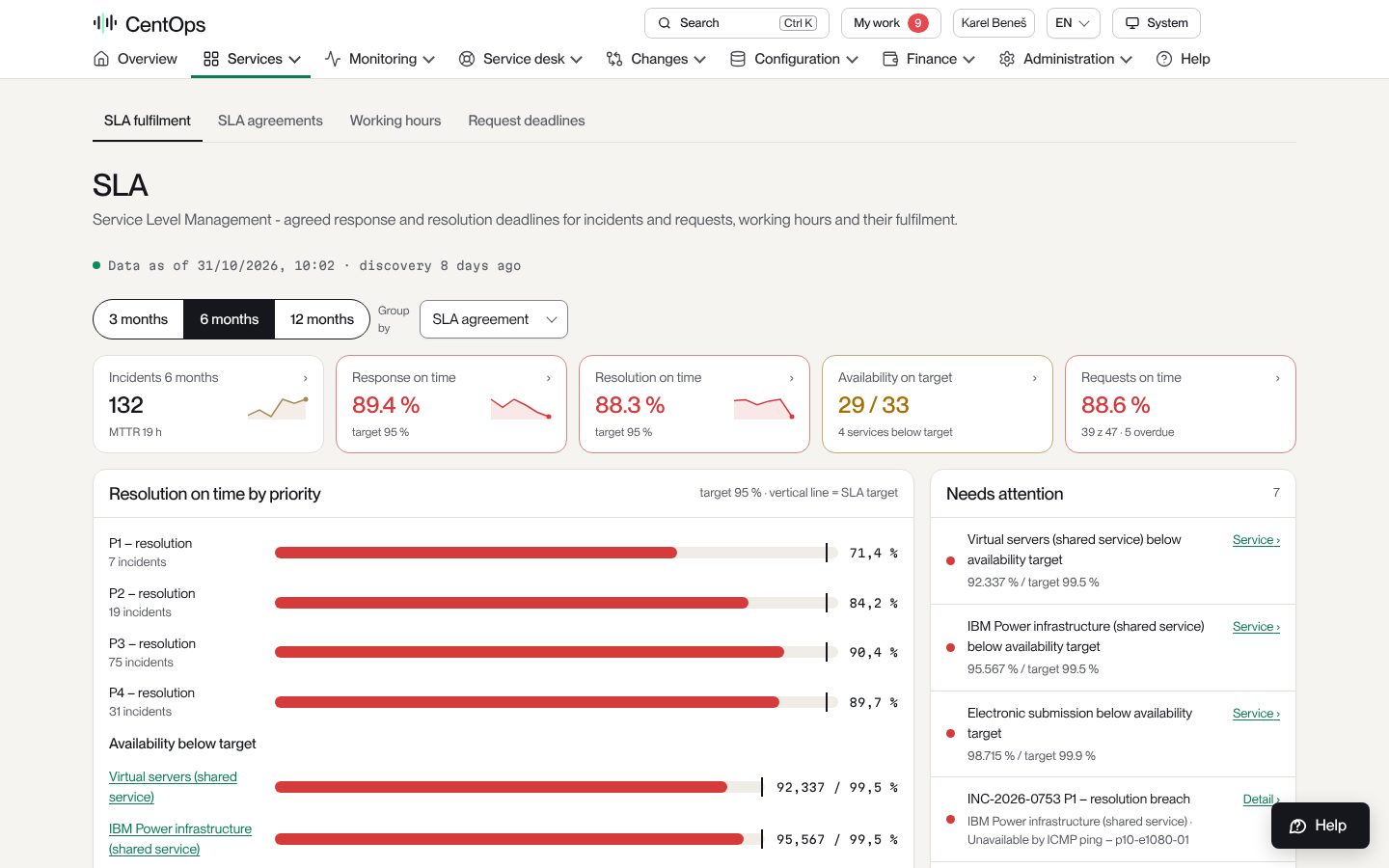1389x868 pixels.
Task: Click the Service desk lifebuoy icon
Action: point(467,59)
